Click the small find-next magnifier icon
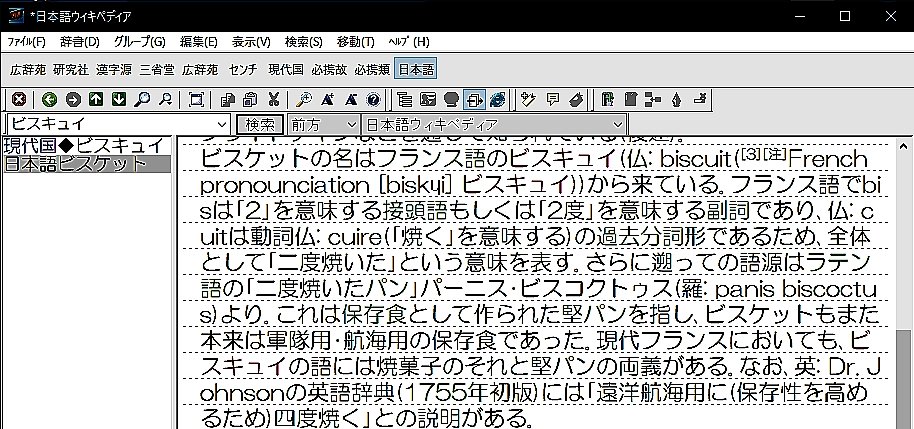 point(166,100)
